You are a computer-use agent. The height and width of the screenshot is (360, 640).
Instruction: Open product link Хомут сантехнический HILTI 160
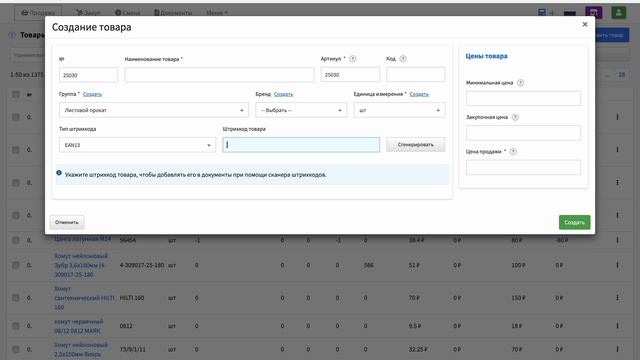pyautogui.click(x=84, y=298)
